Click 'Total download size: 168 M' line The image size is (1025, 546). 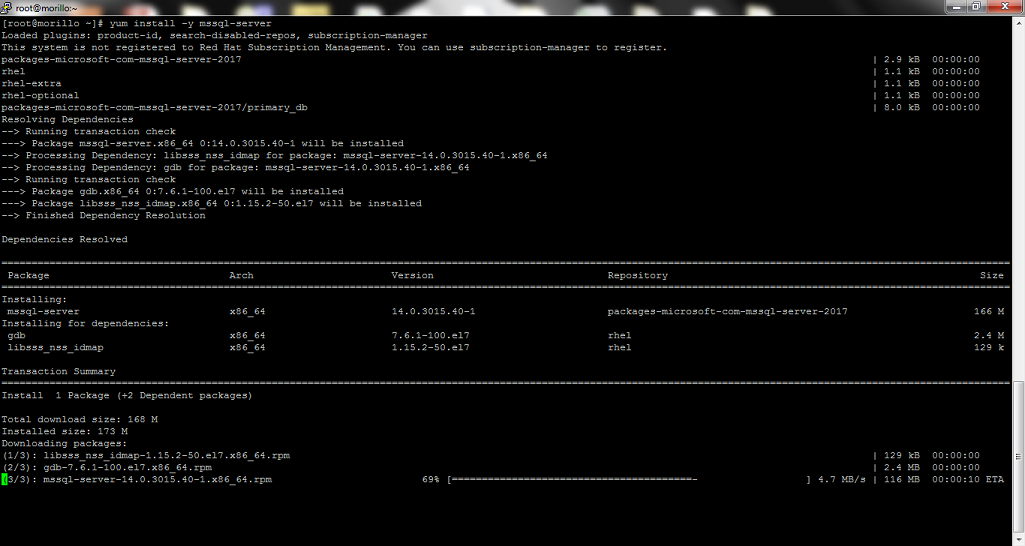pyautogui.click(x=80, y=419)
